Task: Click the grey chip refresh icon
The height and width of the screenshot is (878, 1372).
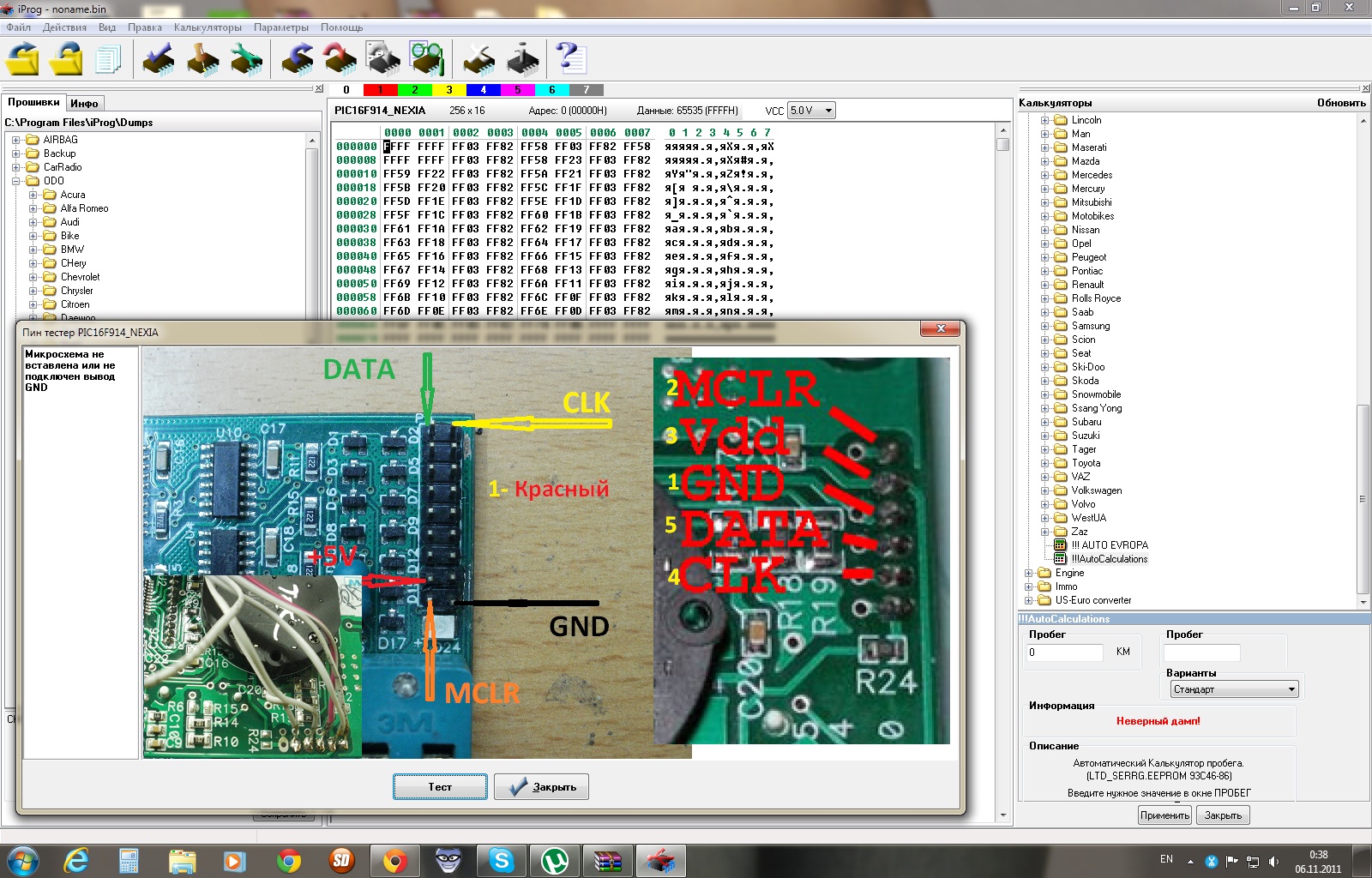Action: click(383, 60)
